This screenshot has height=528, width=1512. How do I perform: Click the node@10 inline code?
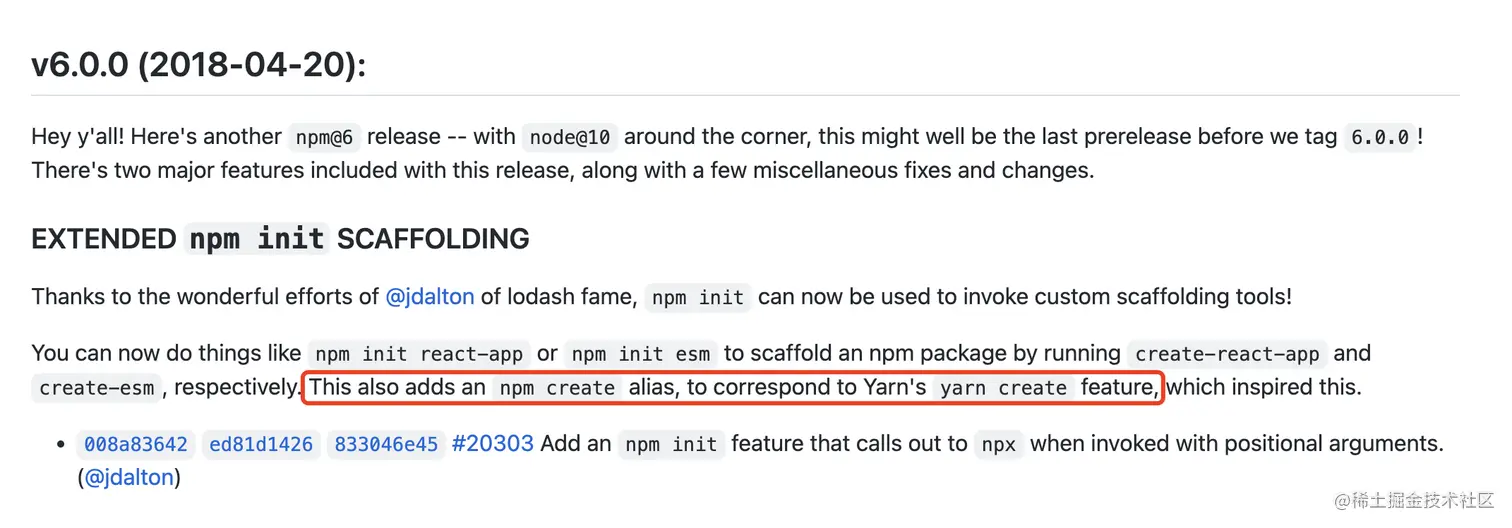(570, 137)
